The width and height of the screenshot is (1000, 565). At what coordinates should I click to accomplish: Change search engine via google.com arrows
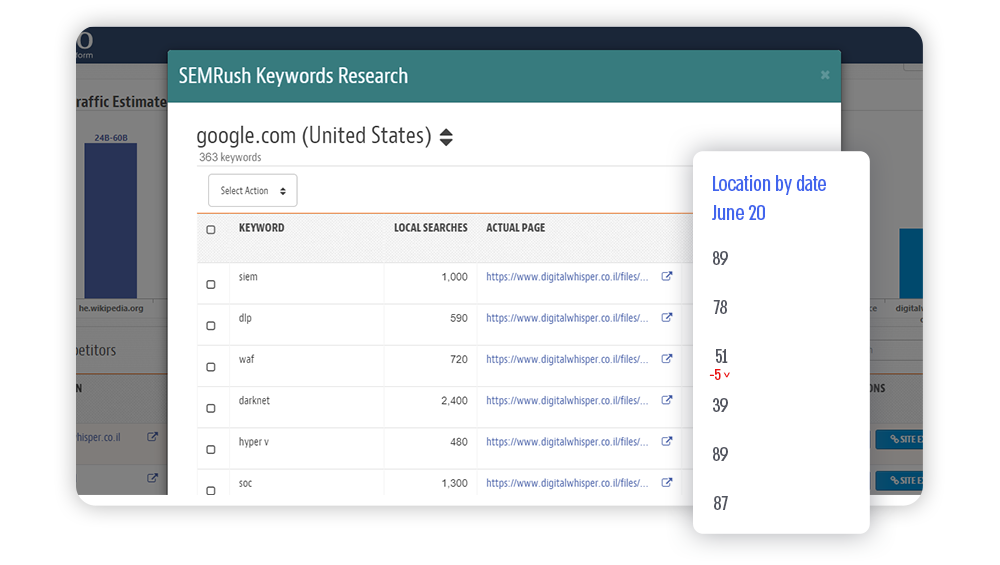pyautogui.click(x=446, y=137)
